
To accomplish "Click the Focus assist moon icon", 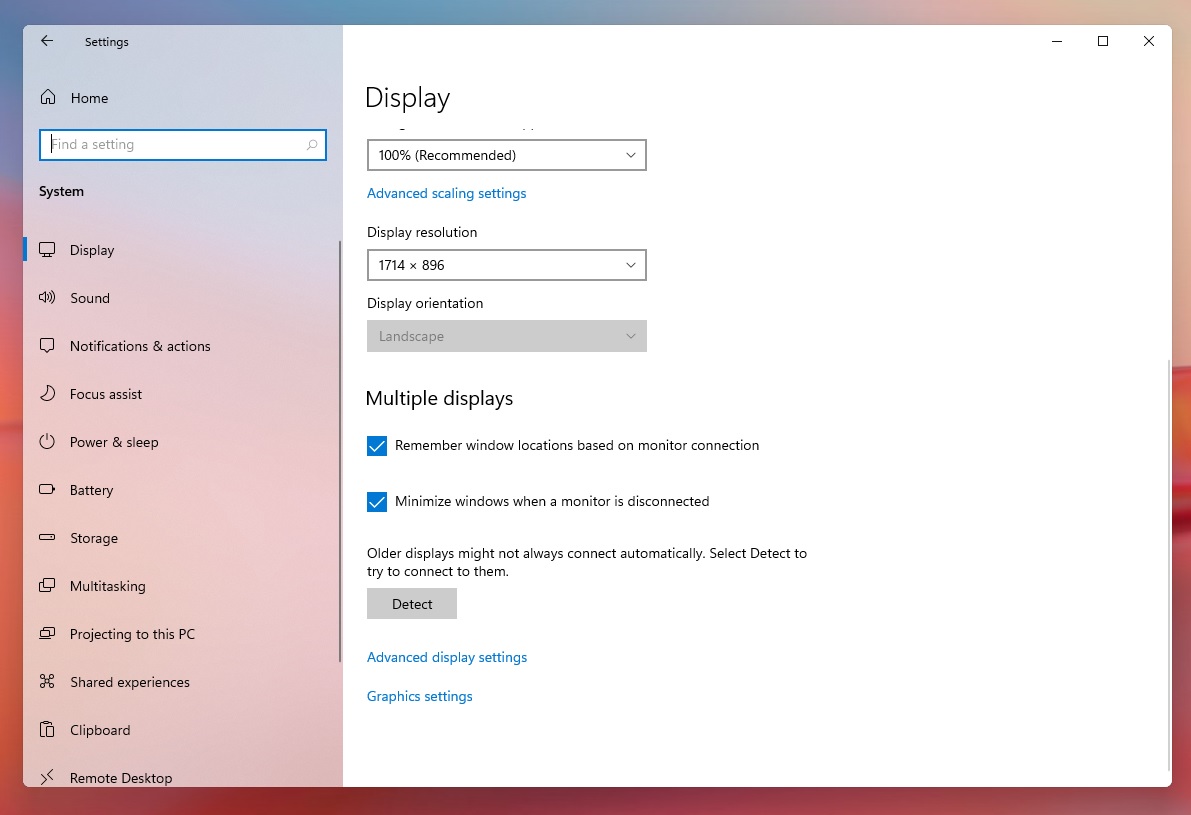I will (x=47, y=394).
